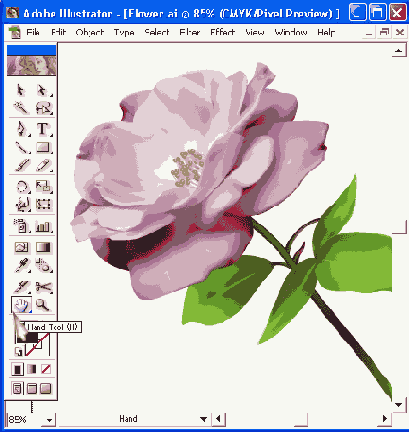Select the Type tool
Screen dimensions: 409x432
[x=43, y=129]
